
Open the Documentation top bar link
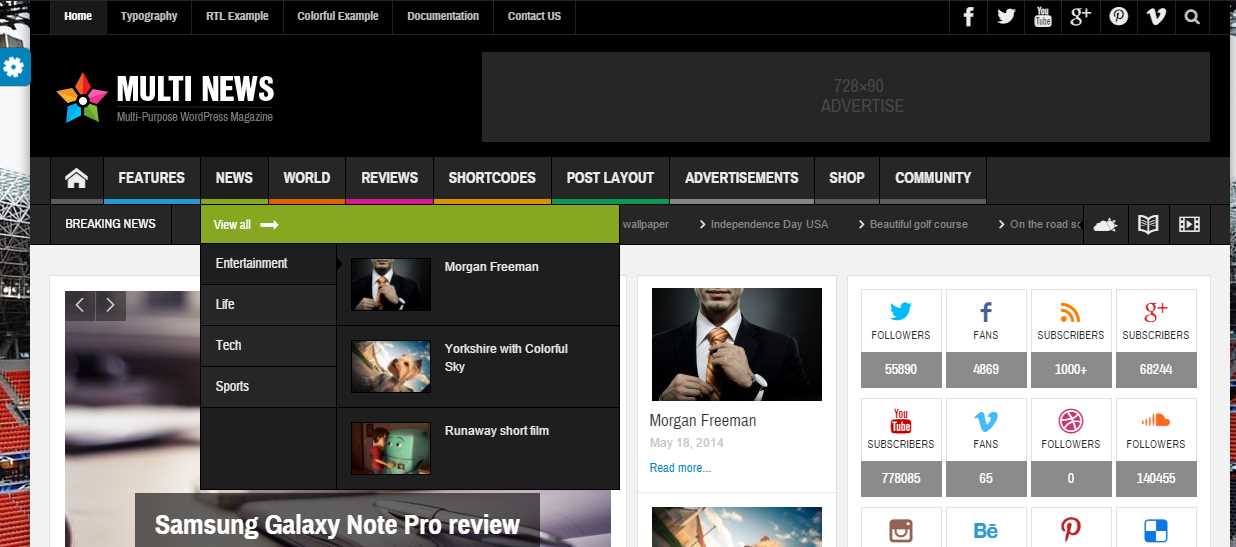click(x=443, y=16)
